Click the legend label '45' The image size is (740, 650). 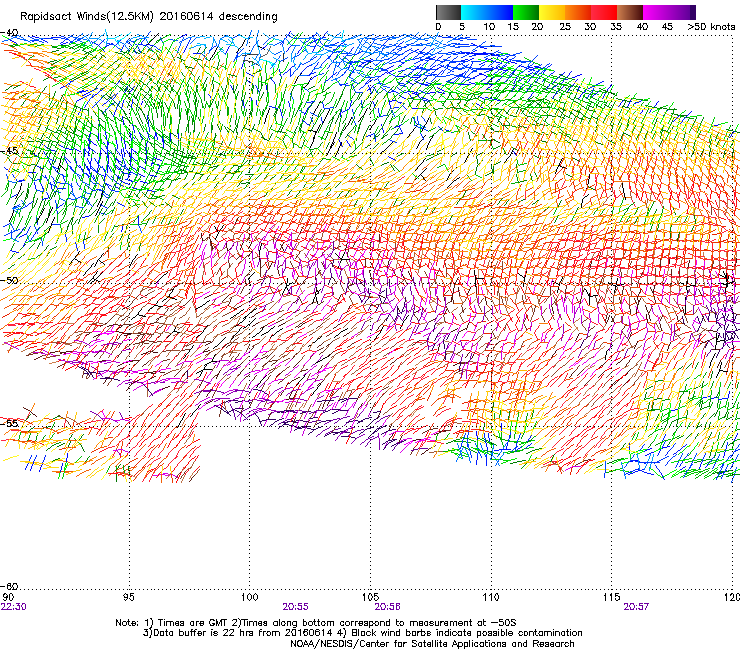(667, 27)
